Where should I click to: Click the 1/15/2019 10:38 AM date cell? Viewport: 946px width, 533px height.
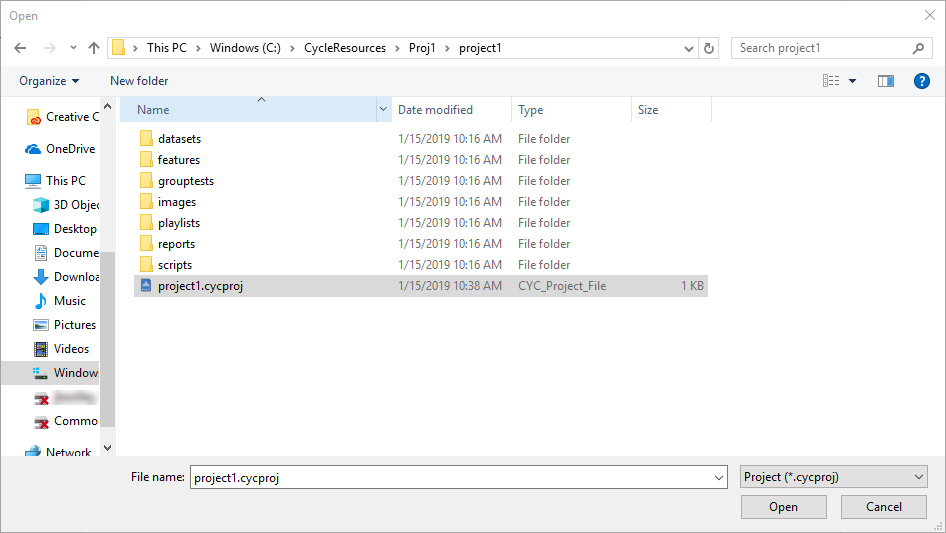point(449,286)
